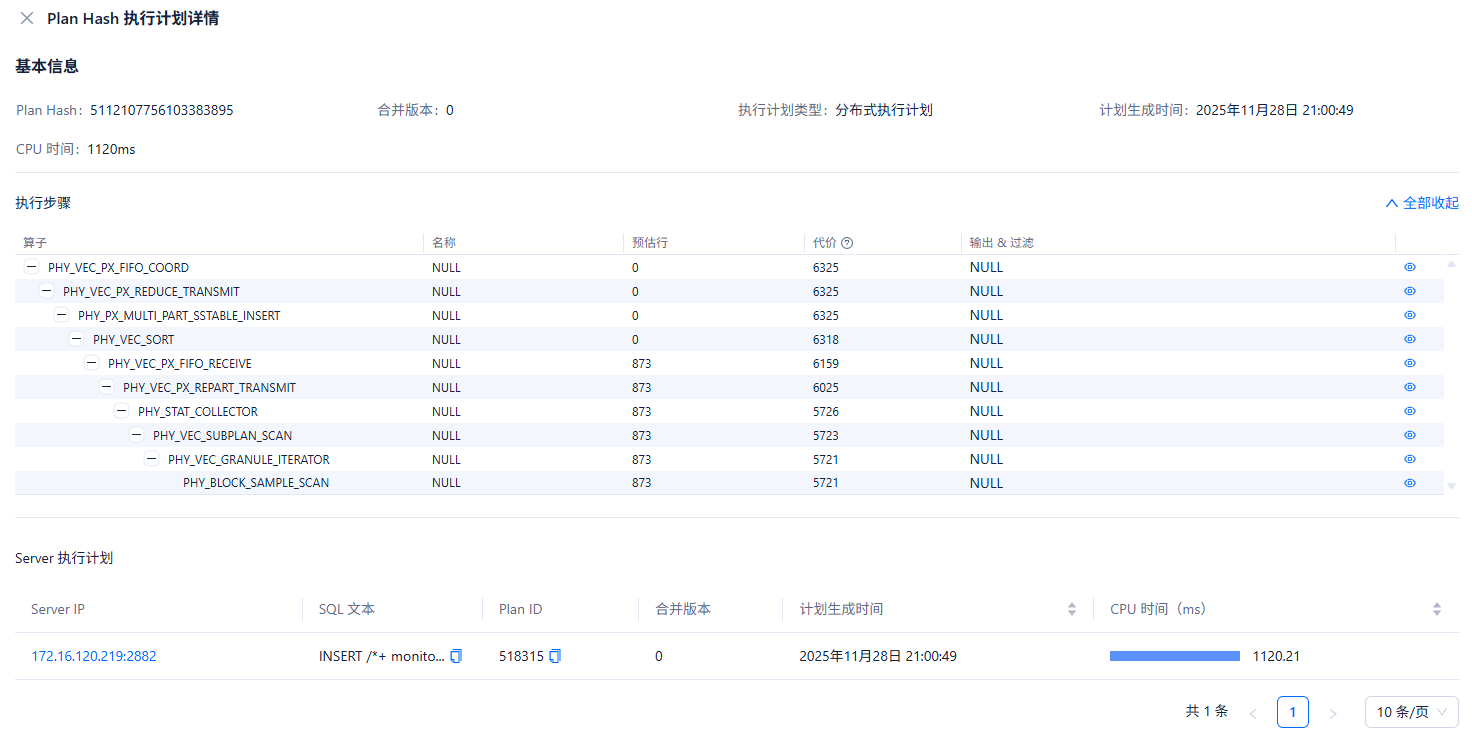The image size is (1472, 739).
Task: Copy the SQL text of the INSERT statement
Action: tap(456, 656)
